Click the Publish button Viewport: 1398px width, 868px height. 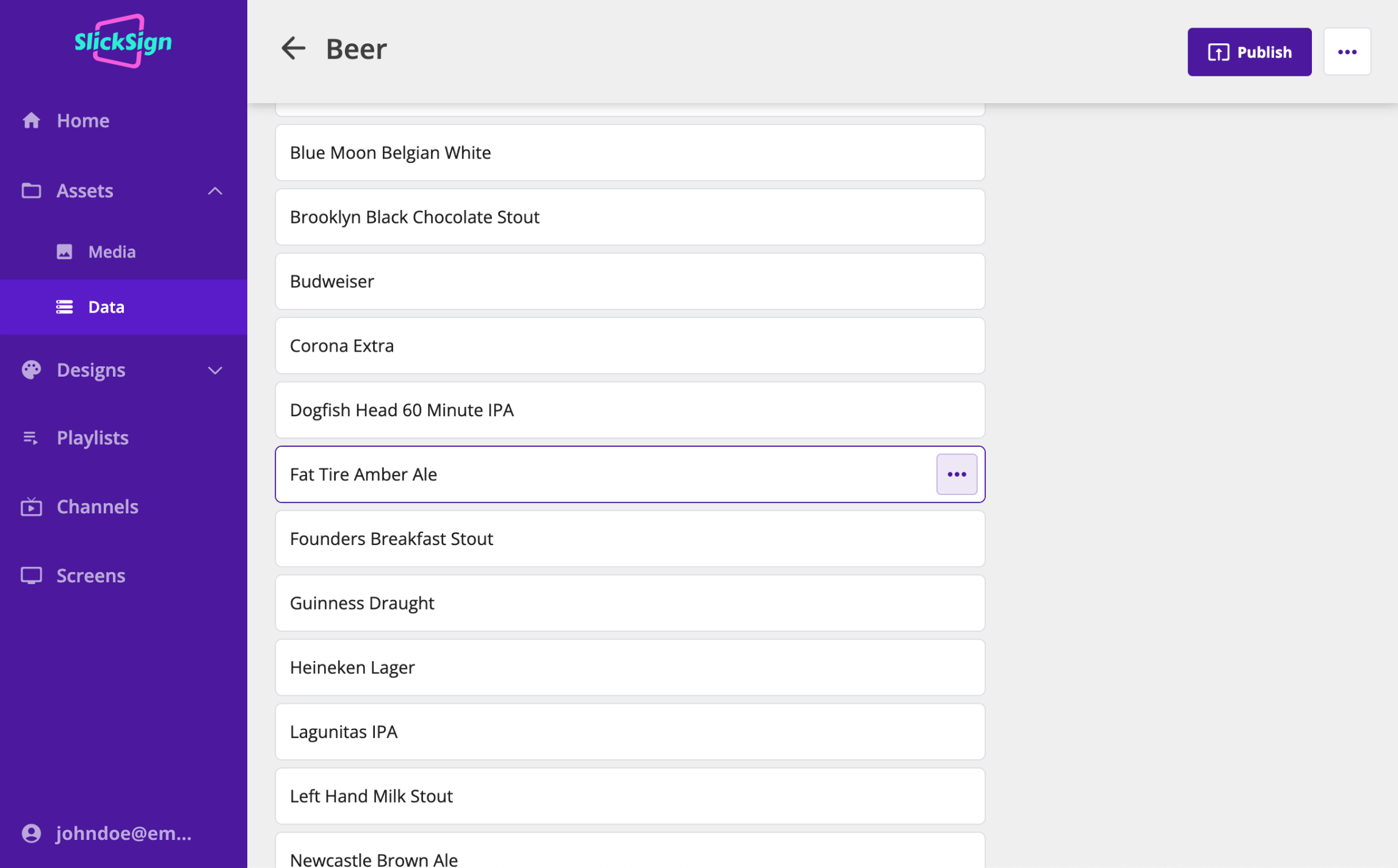(x=1249, y=52)
